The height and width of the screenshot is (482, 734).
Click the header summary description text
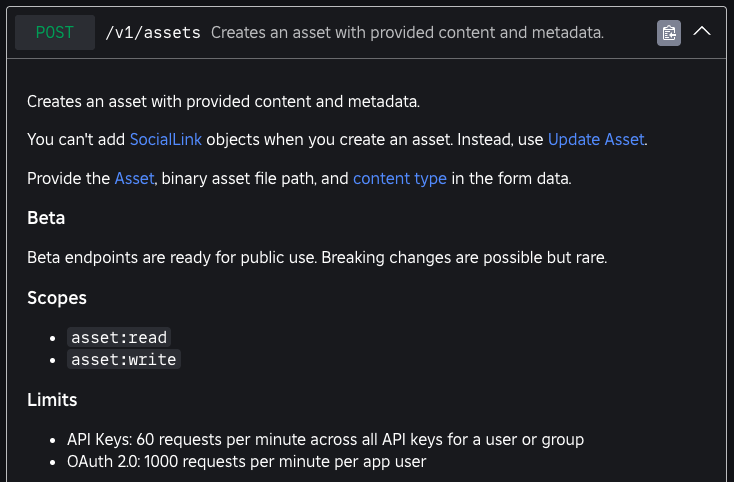[x=407, y=33]
